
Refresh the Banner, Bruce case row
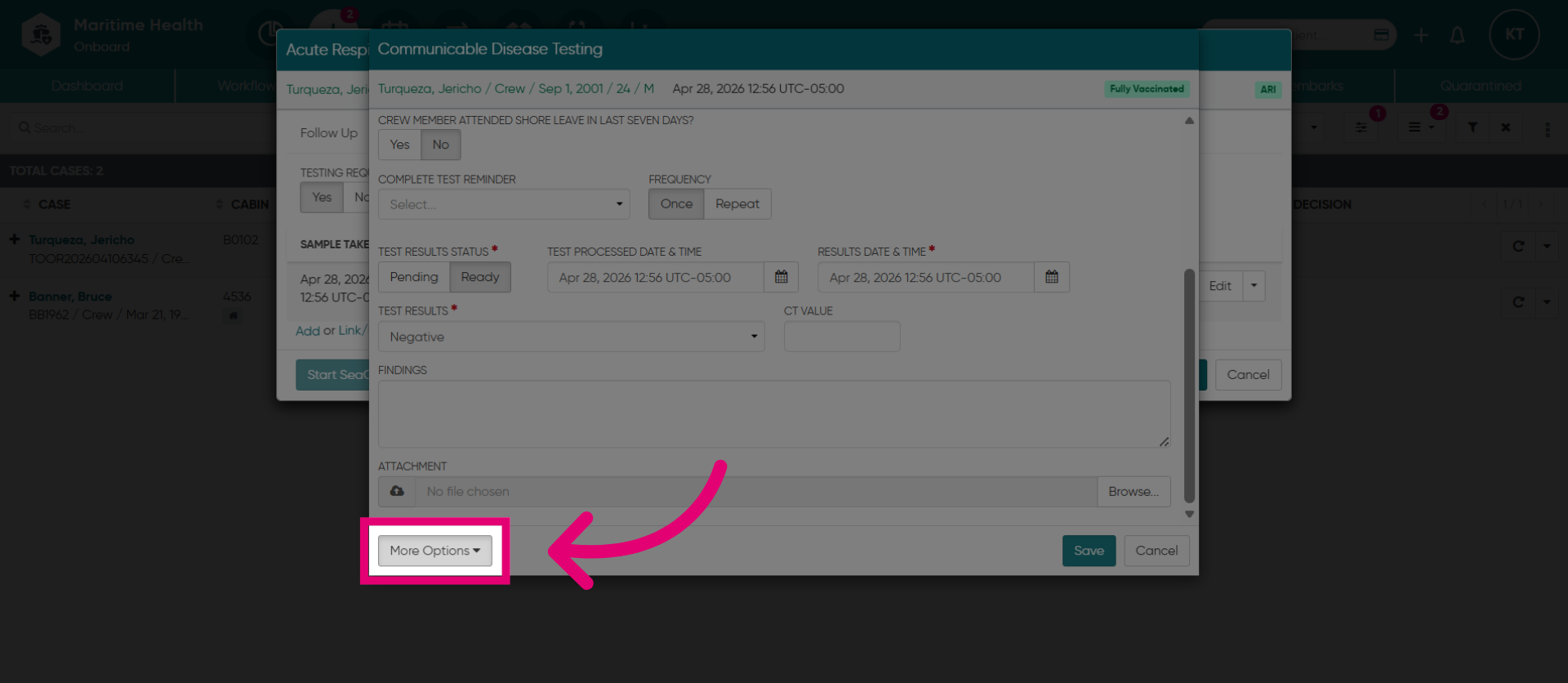1518,302
